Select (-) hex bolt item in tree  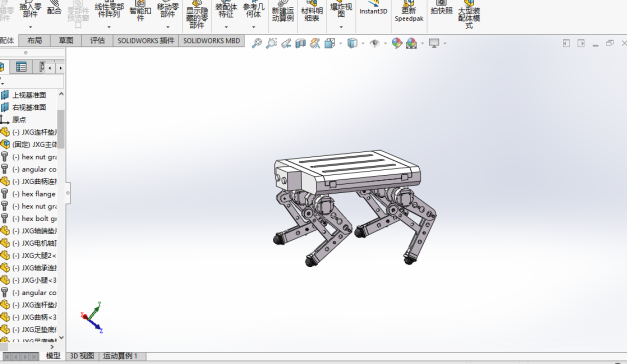[x=34, y=218]
